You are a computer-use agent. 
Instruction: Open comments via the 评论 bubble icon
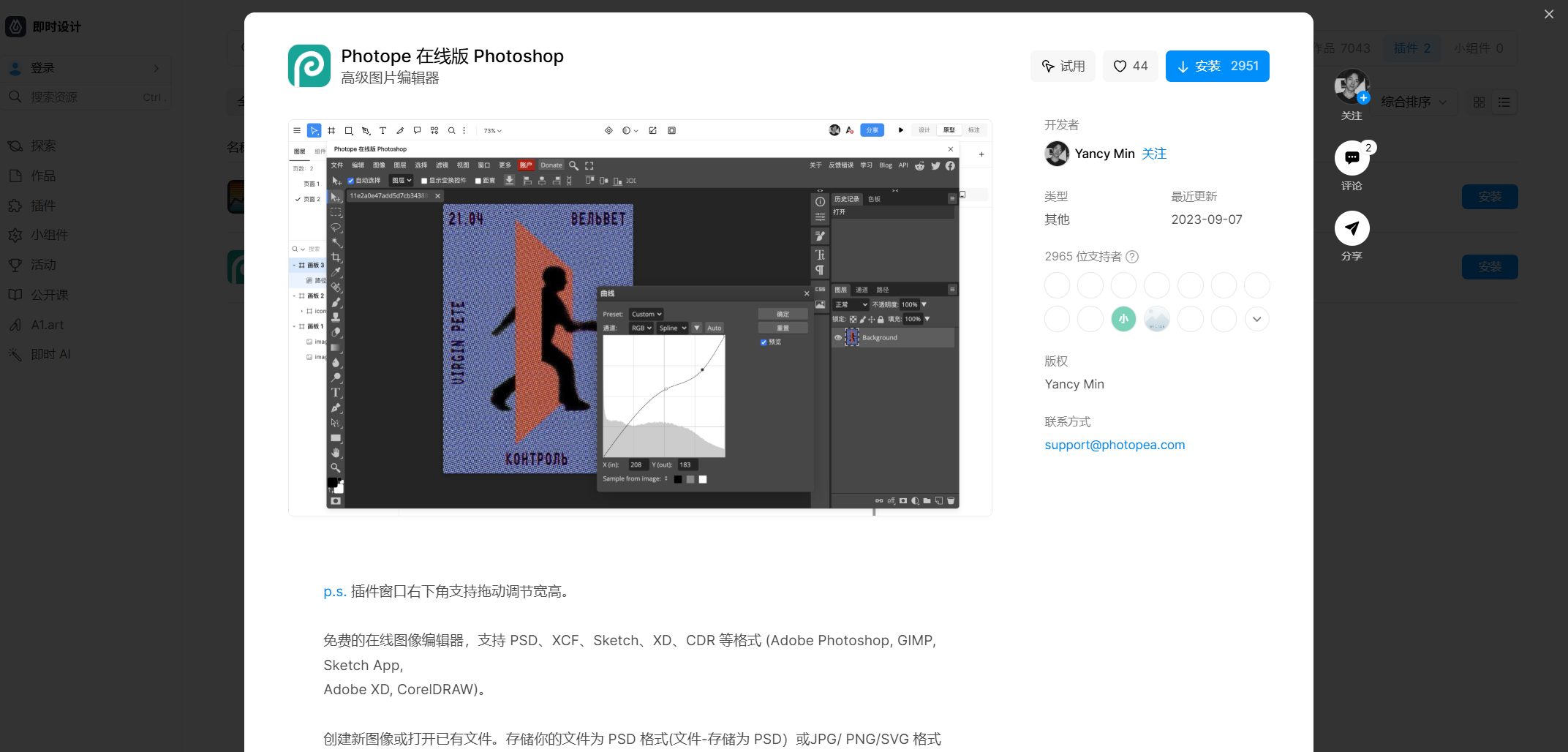click(x=1352, y=157)
